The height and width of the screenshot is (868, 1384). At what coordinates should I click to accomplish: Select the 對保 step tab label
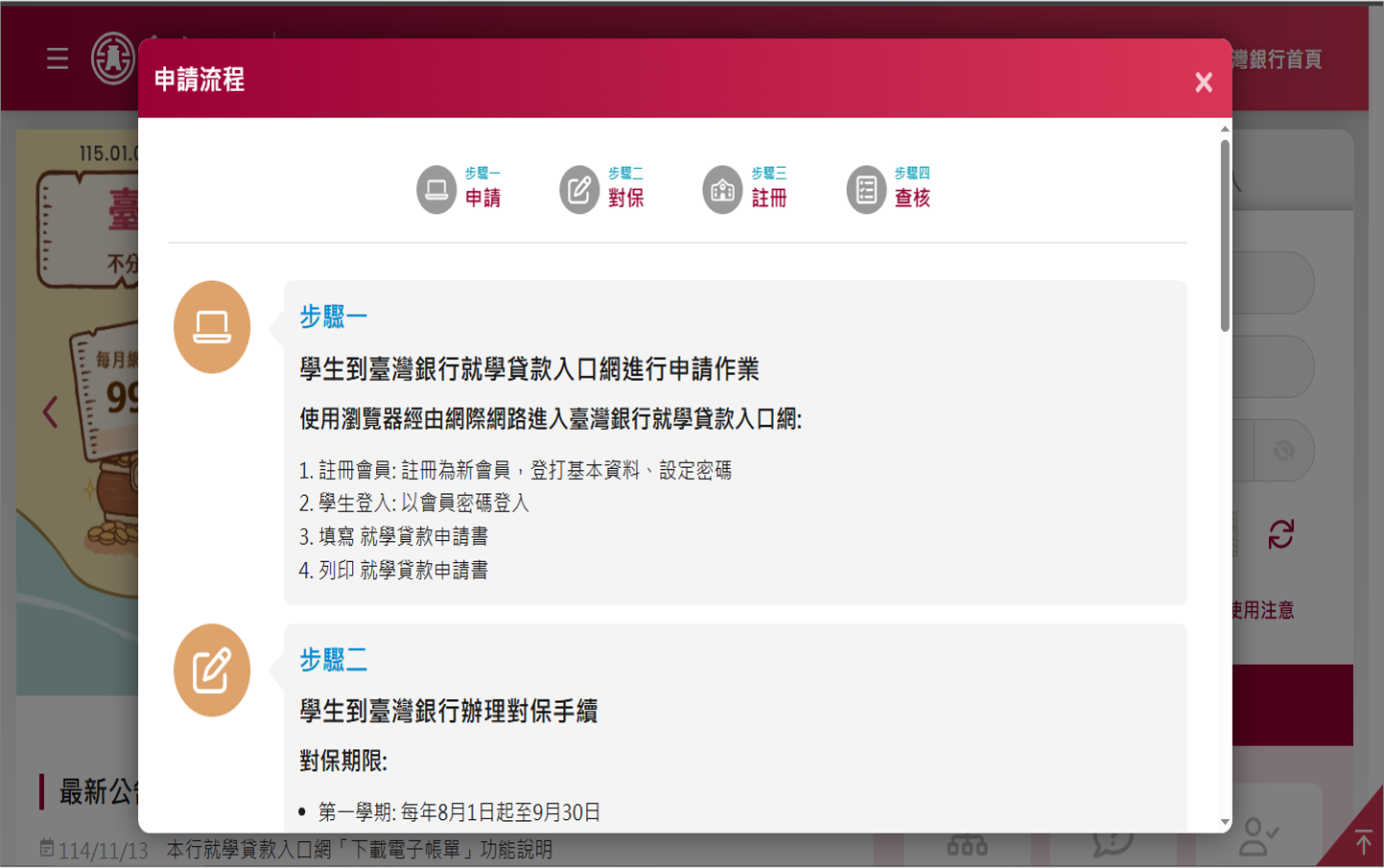626,198
